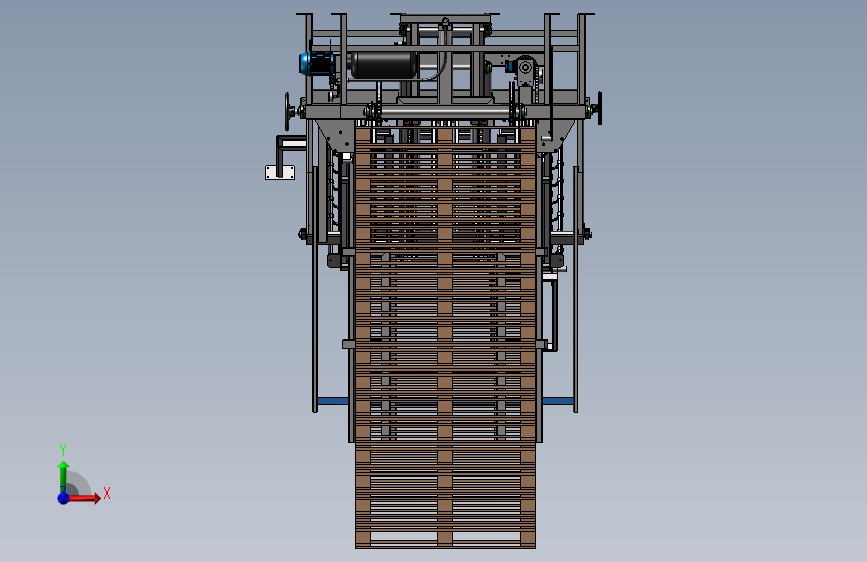Select the handwheel on the machine's left side
The height and width of the screenshot is (562, 867).
(x=288, y=111)
